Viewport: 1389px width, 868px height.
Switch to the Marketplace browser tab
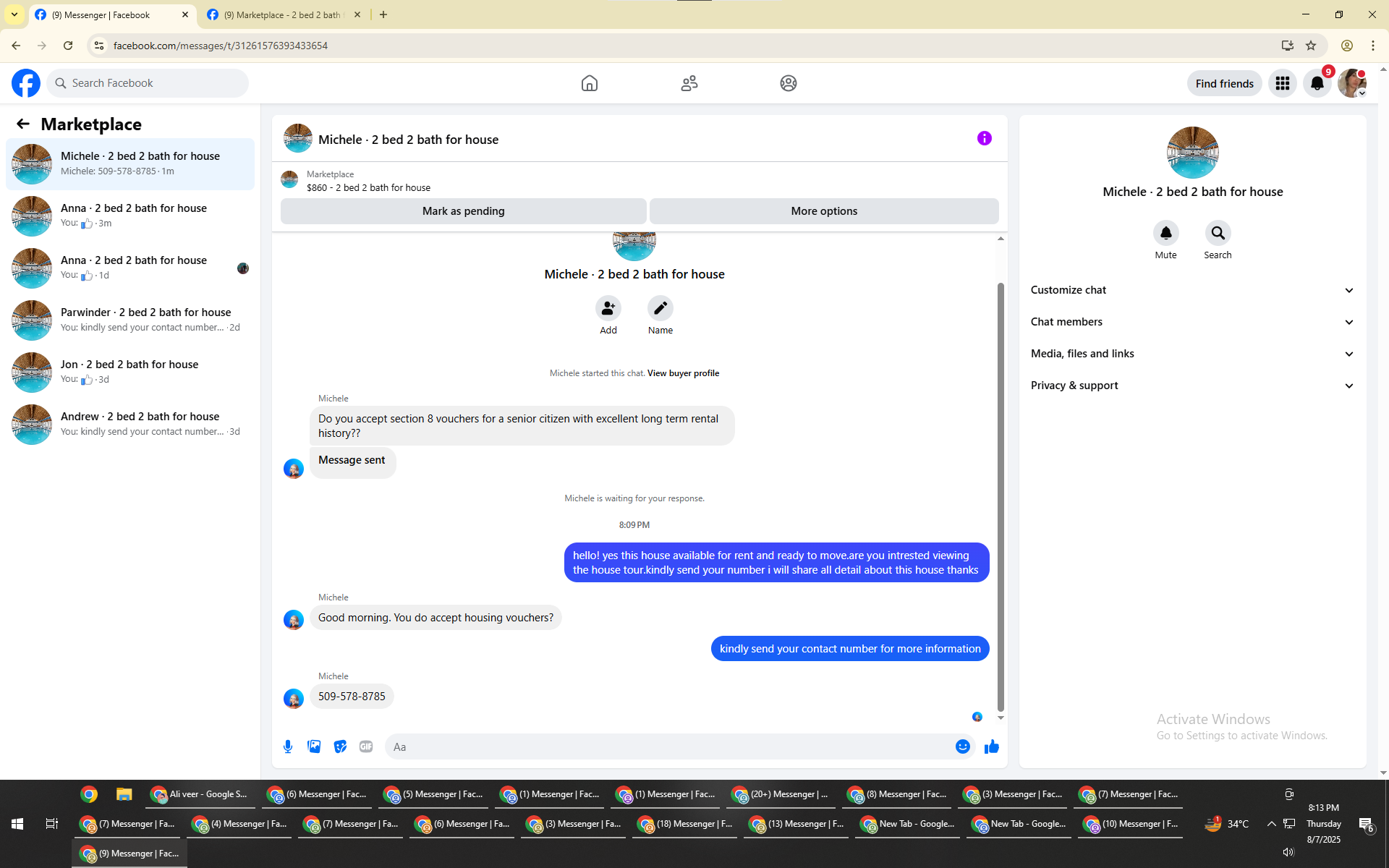point(282,14)
